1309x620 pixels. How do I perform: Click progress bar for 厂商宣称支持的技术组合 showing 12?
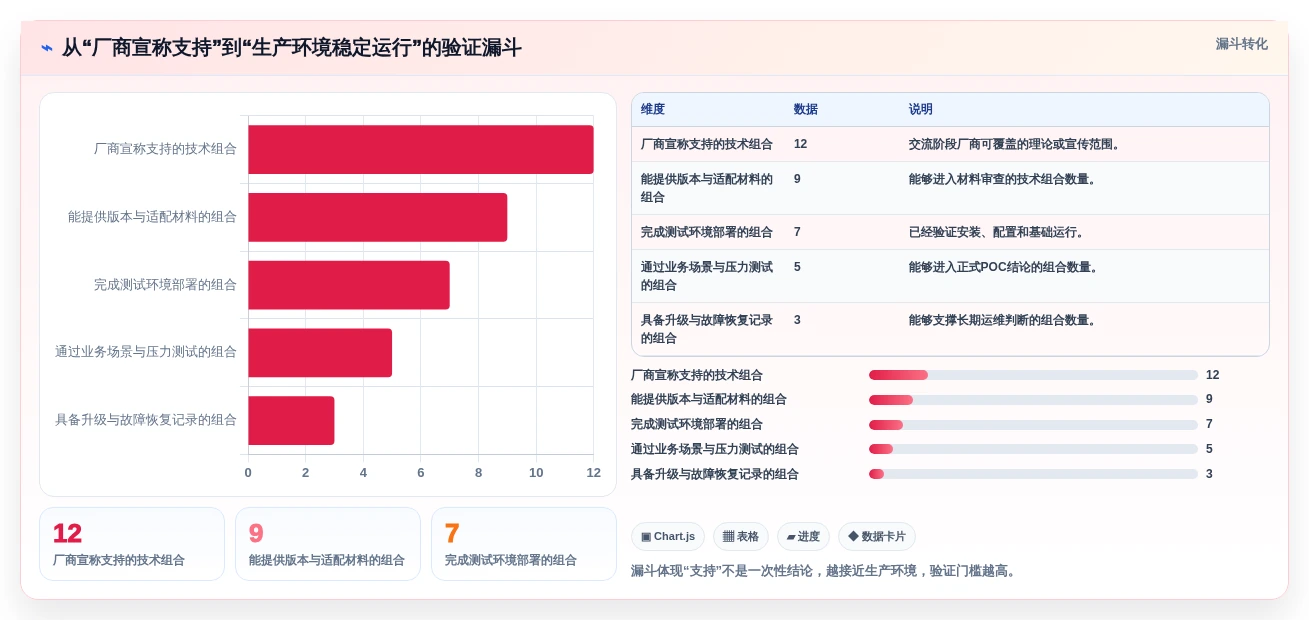pos(1033,375)
